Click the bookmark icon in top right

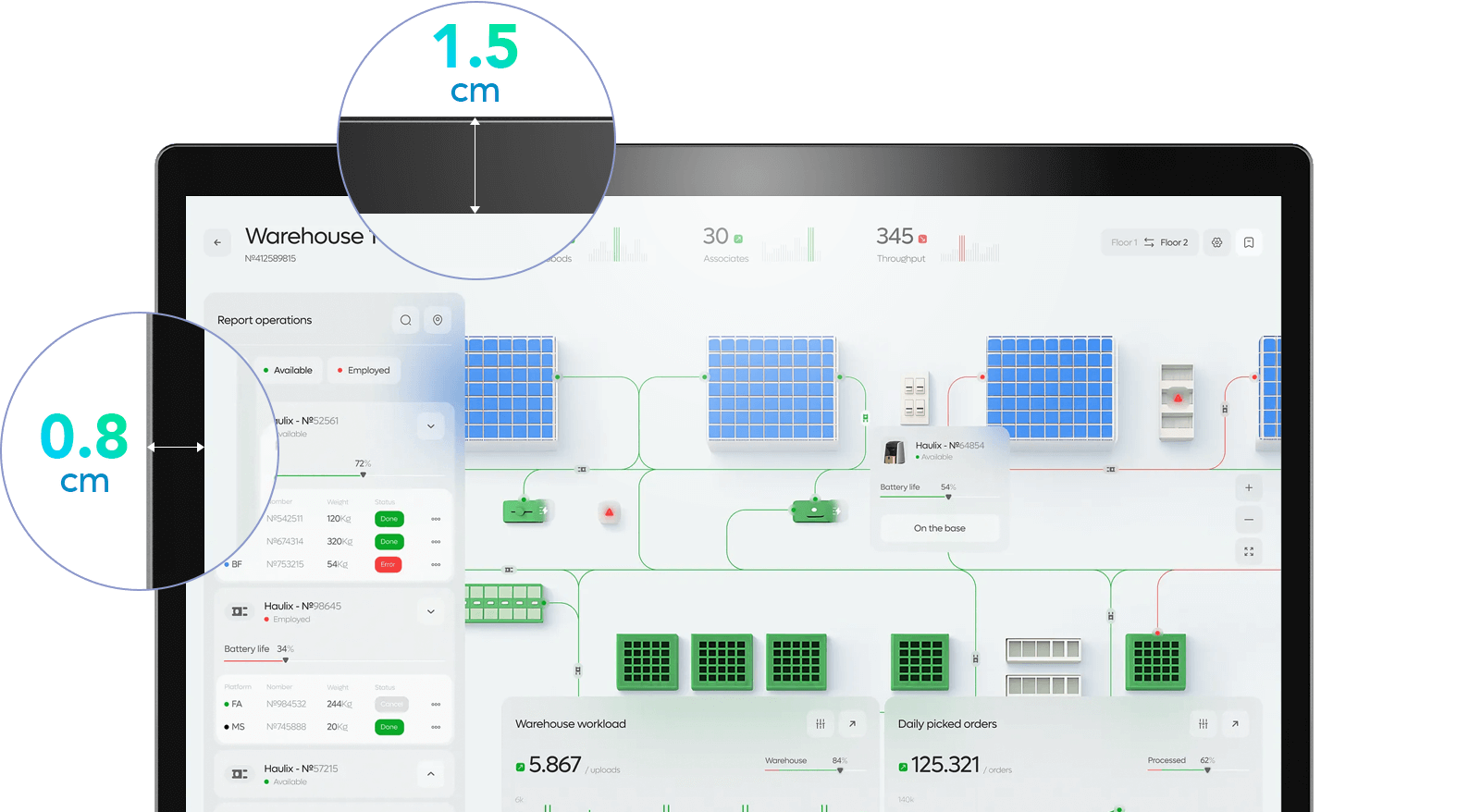[1249, 242]
